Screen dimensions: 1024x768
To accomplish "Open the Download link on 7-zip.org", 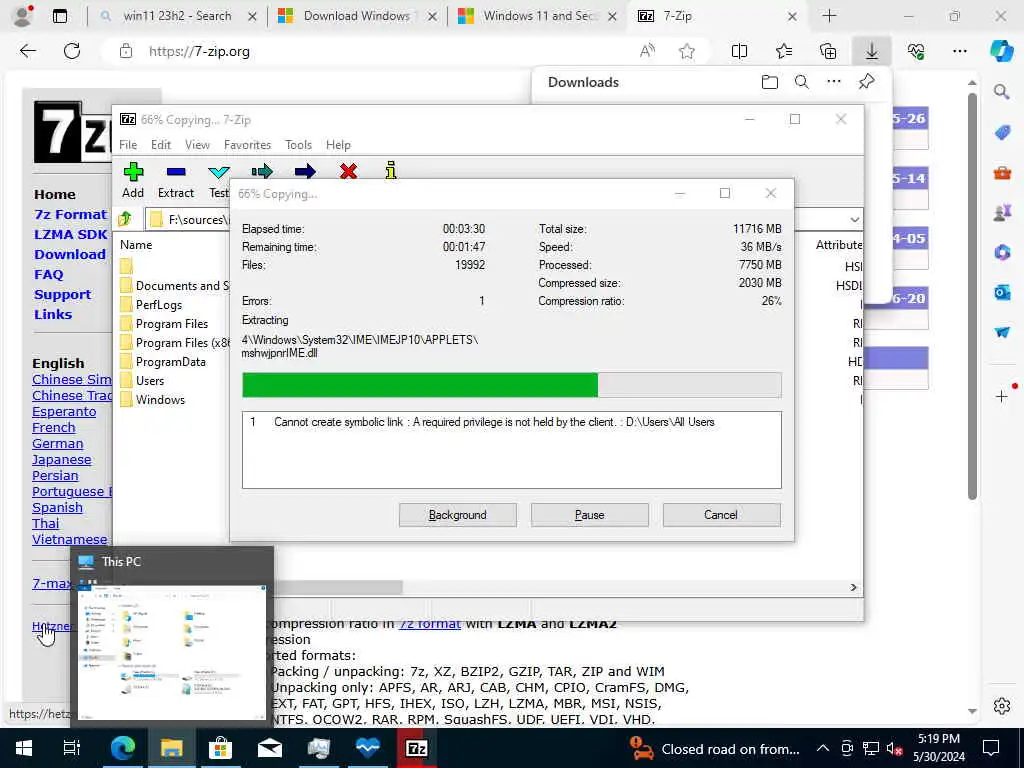I will pyautogui.click(x=70, y=255).
